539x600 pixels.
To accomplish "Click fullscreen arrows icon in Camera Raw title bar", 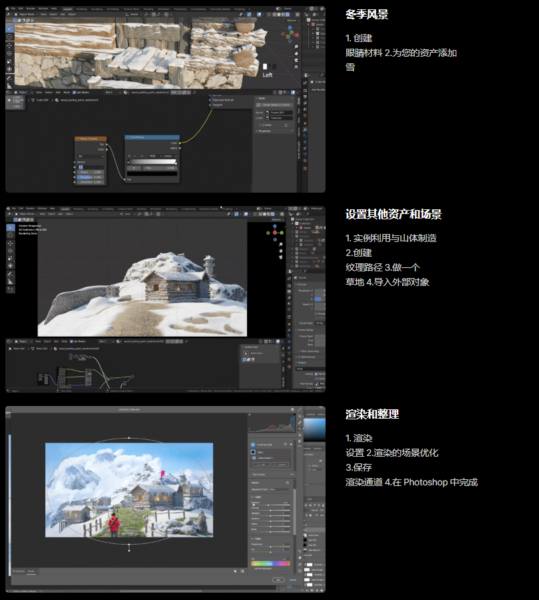I will 300,409.
